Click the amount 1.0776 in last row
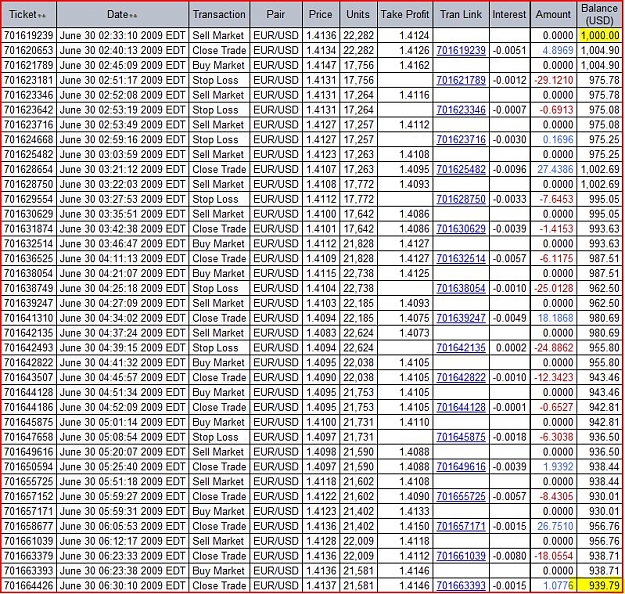Screen dimensions: 625x594 tap(557, 586)
